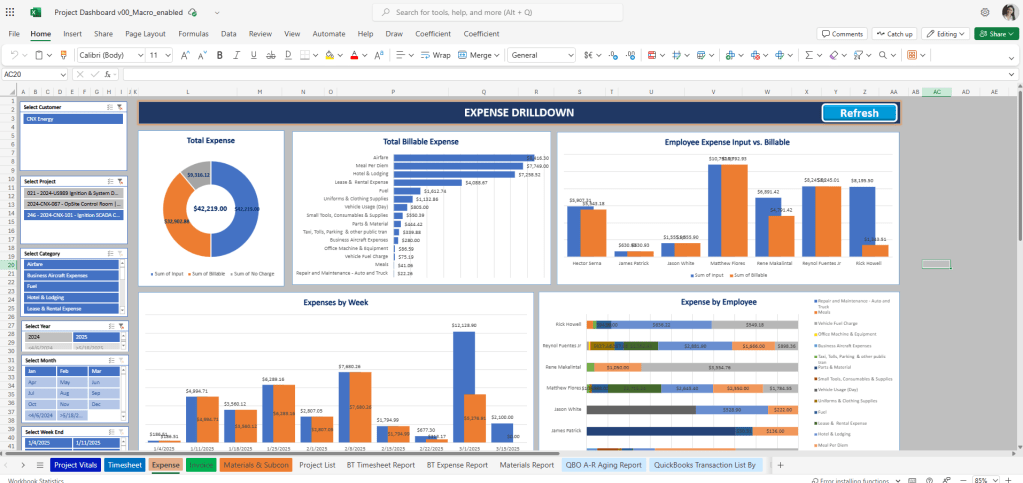Toggle multi-select on the Select Category slicer
Screen dimensions: 1023x483
click(109, 253)
